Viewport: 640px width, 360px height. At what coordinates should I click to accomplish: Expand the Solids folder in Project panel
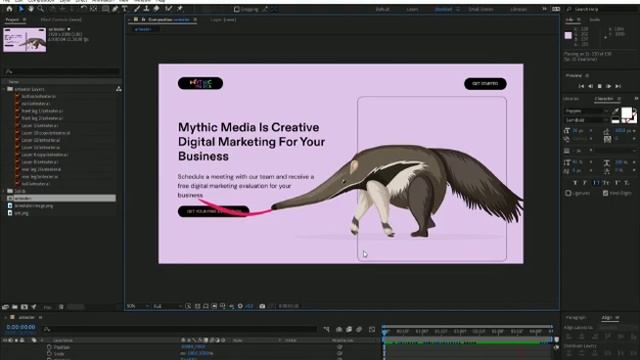[x=4, y=191]
